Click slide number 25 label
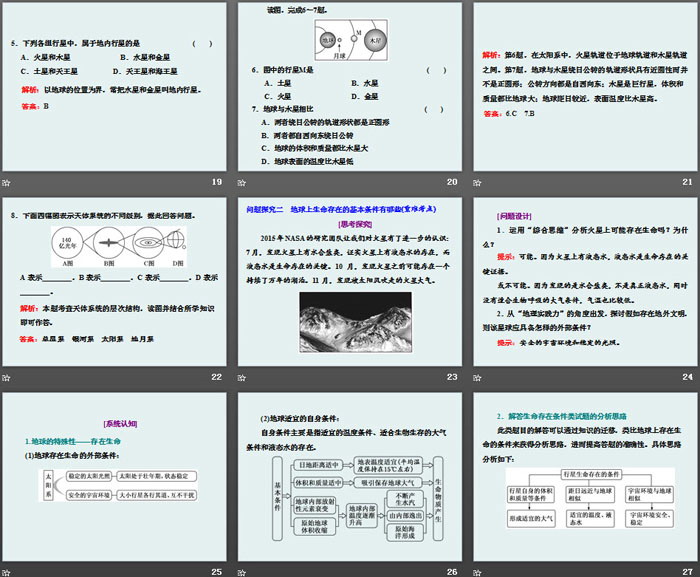 point(217,572)
